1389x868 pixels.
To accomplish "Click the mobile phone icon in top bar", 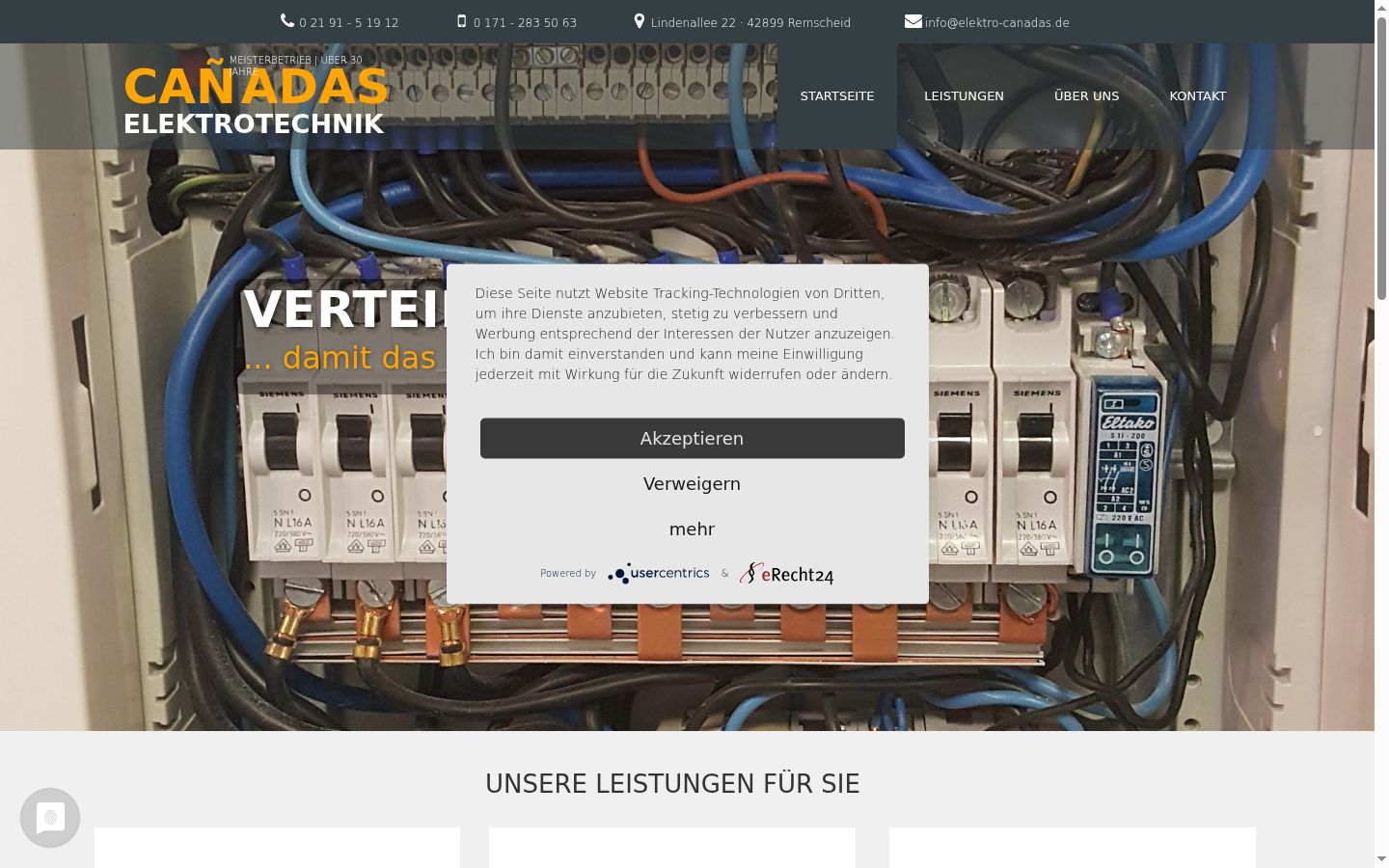I will point(462,20).
